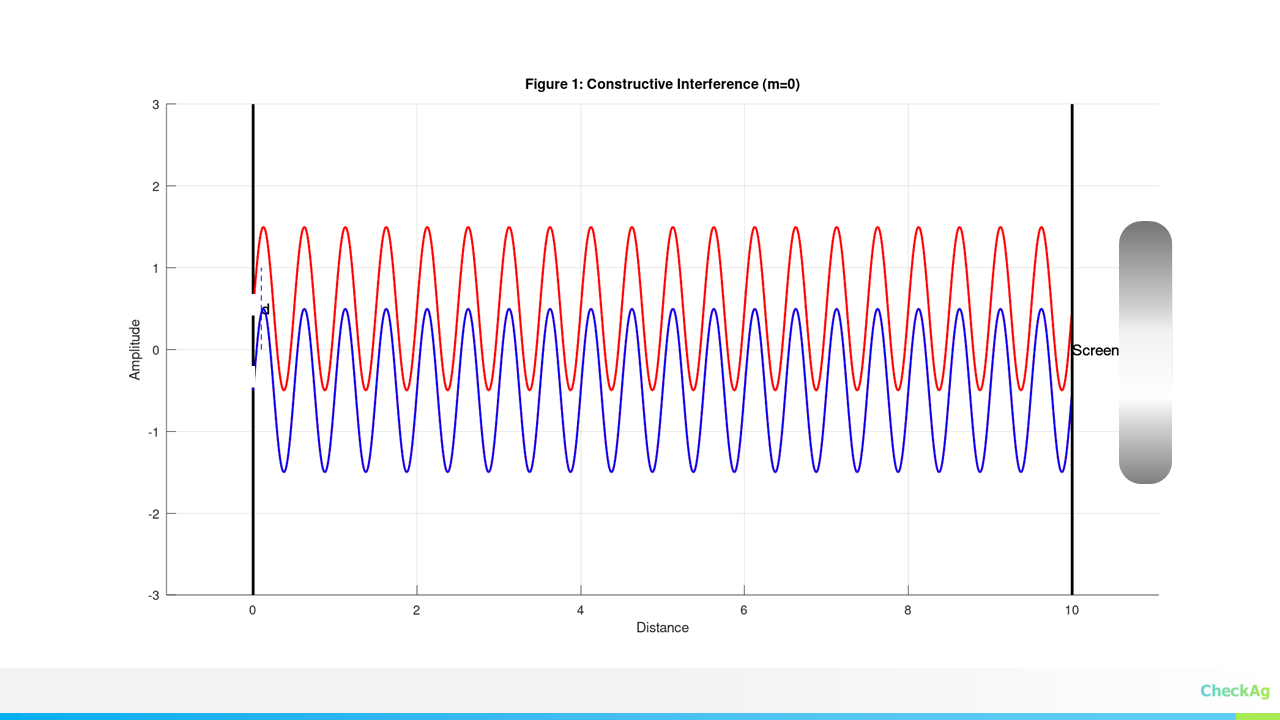1280x720 pixels.
Task: Click the y-axis tick label -2
Action: [x=153, y=514]
